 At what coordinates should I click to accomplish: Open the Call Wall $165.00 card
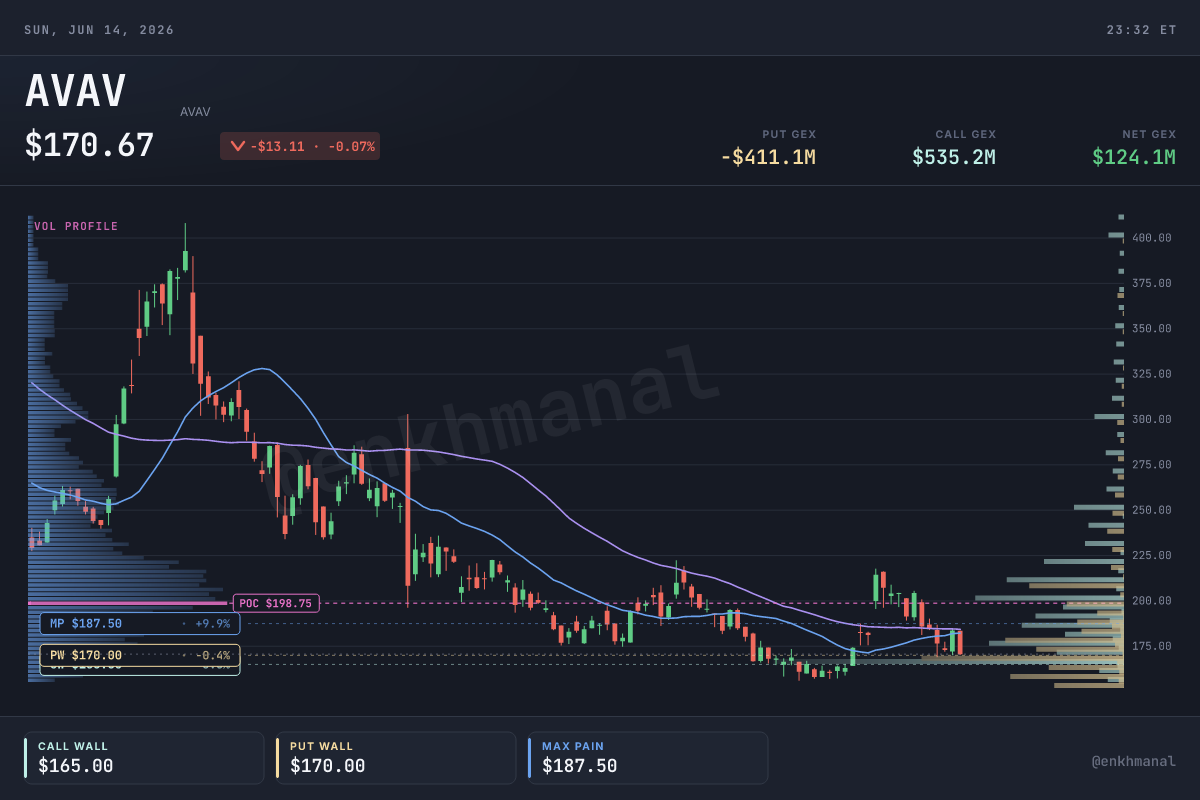144,758
